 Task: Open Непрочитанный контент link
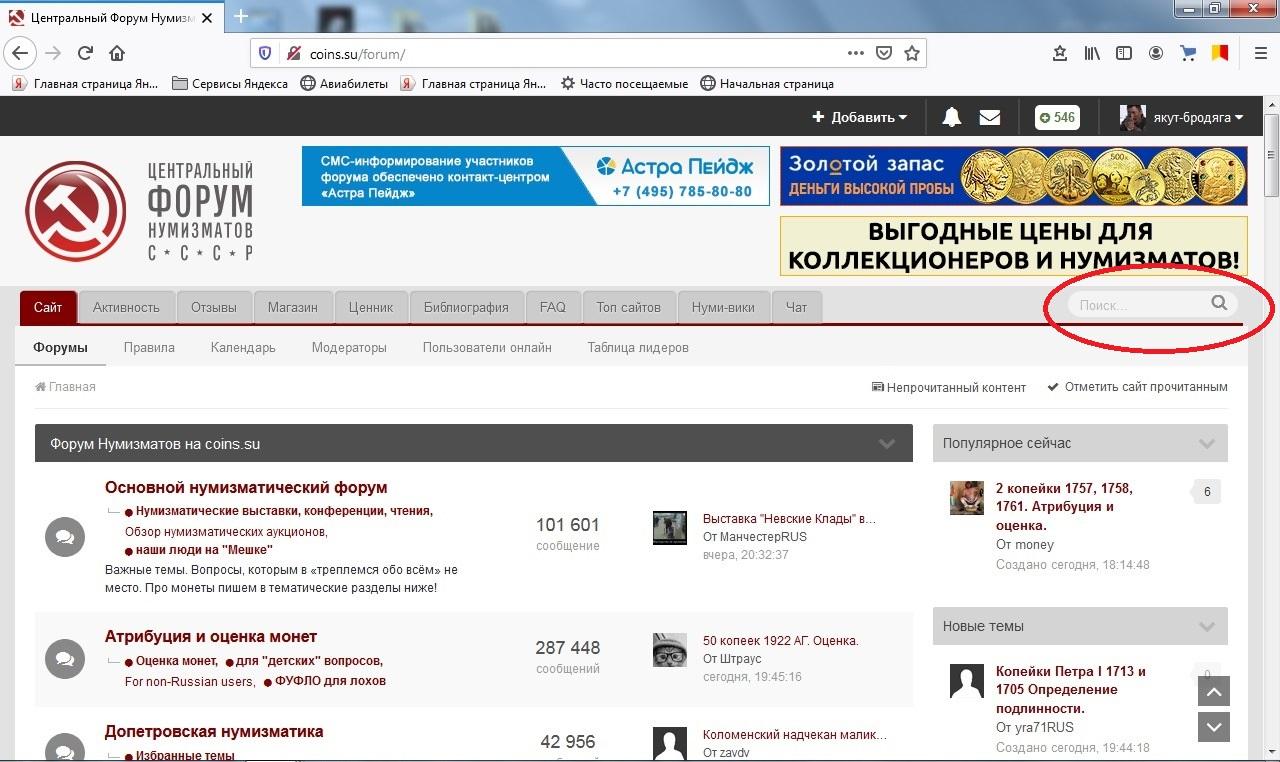coord(949,387)
